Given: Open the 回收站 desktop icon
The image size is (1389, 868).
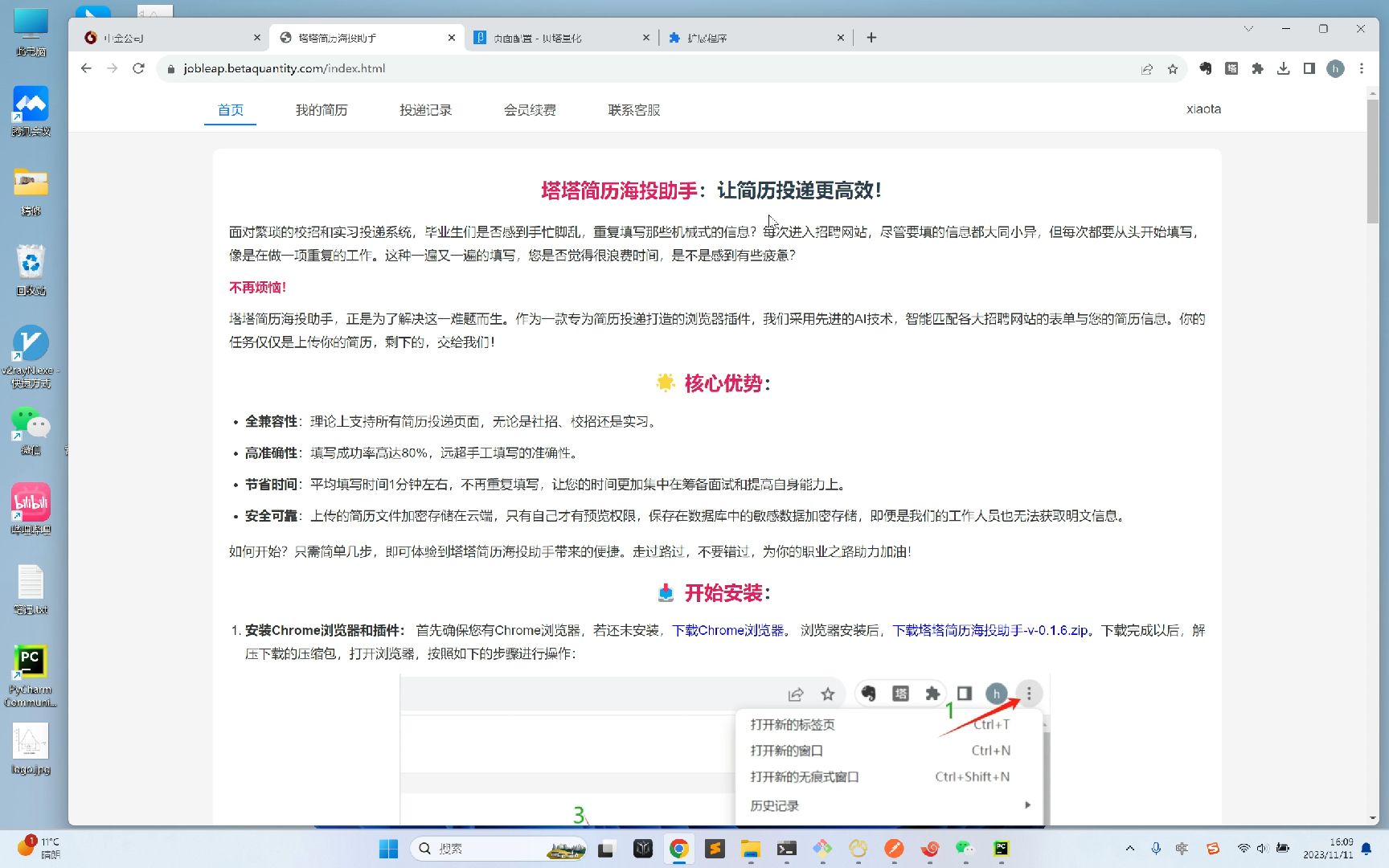Looking at the screenshot, I should point(31,270).
